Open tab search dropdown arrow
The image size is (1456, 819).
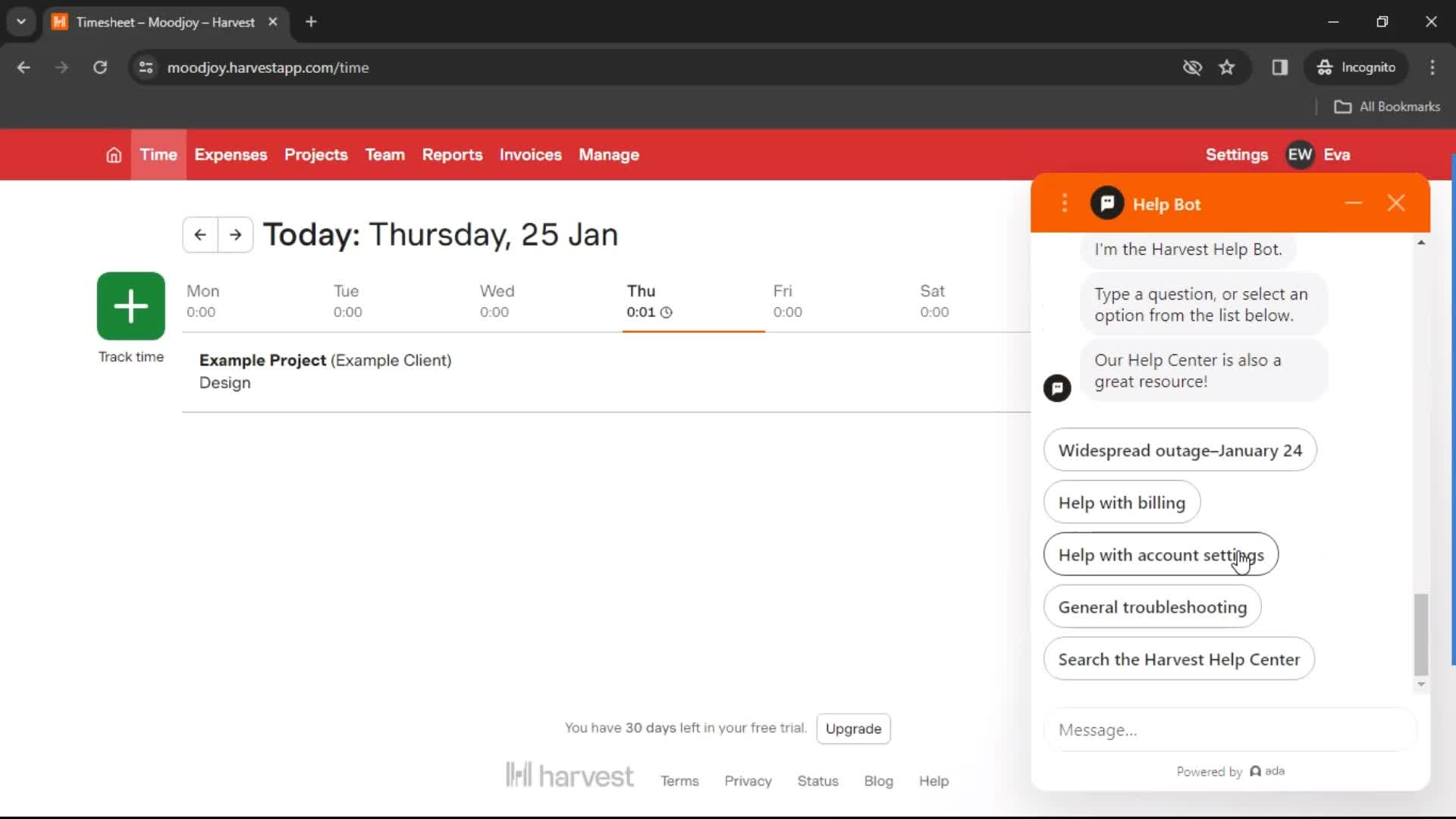tap(21, 22)
